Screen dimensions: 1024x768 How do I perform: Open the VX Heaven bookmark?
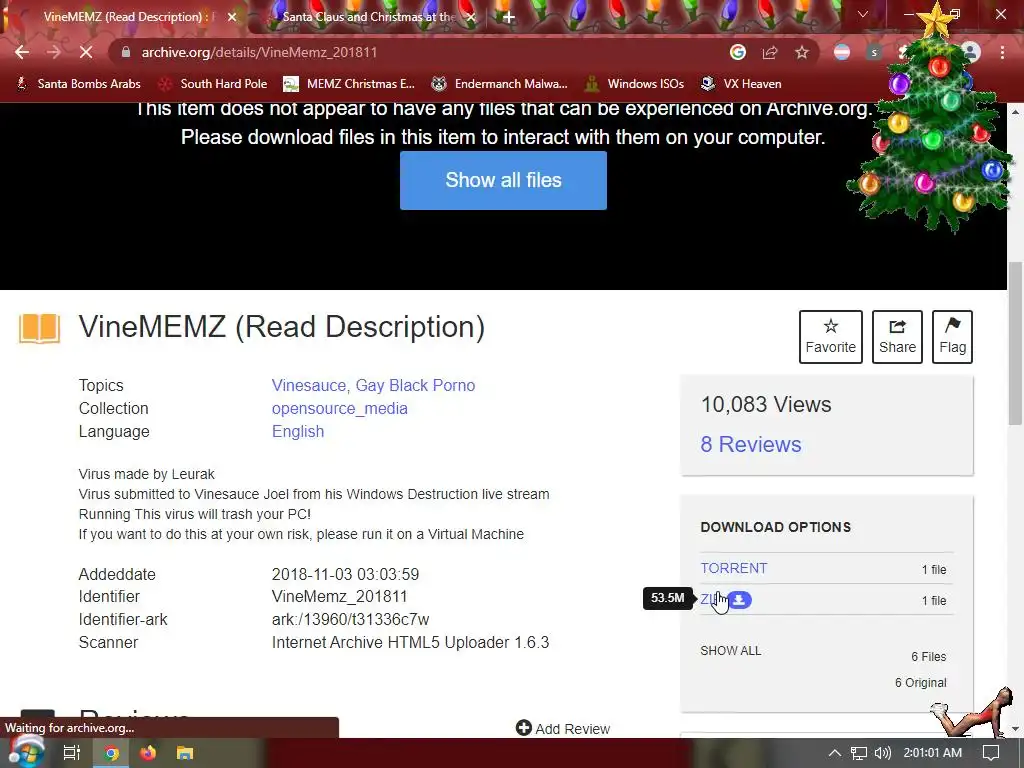741,84
